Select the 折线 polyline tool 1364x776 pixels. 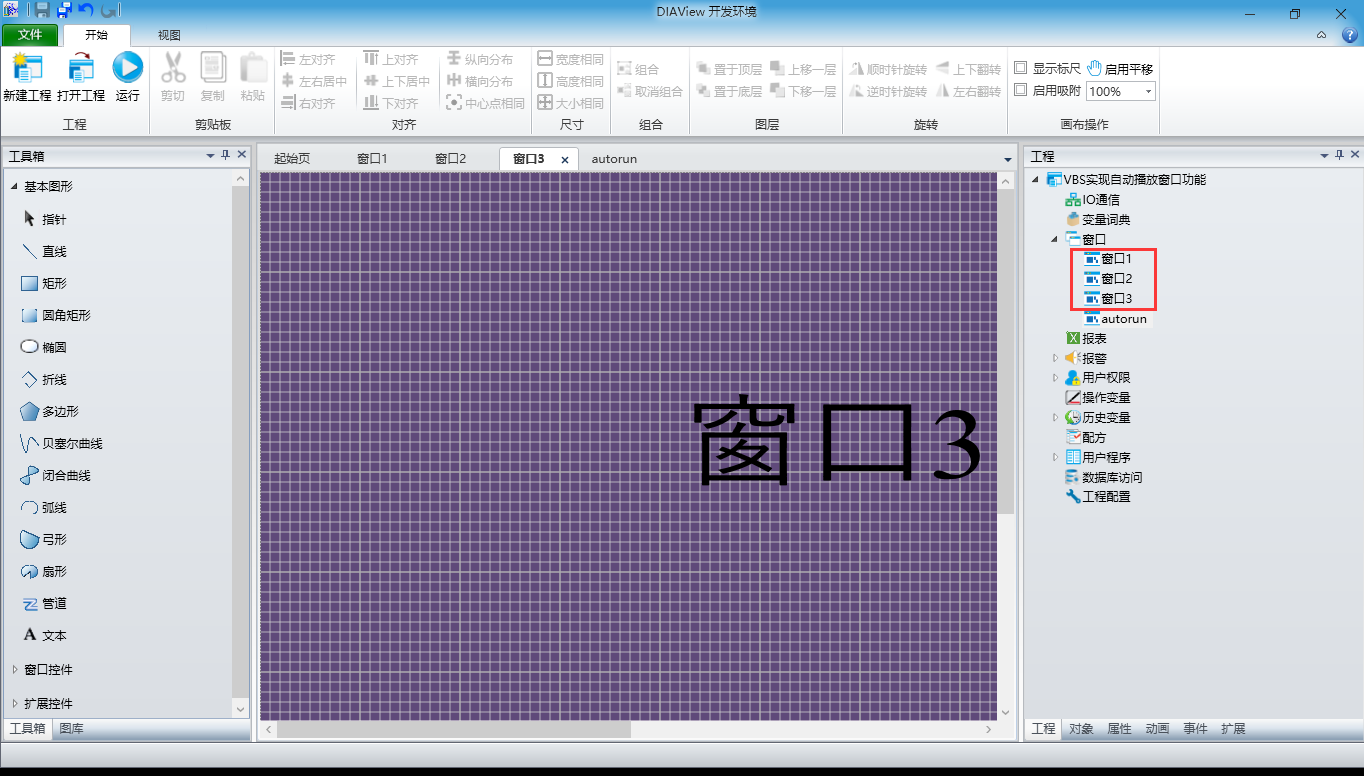[x=44, y=379]
